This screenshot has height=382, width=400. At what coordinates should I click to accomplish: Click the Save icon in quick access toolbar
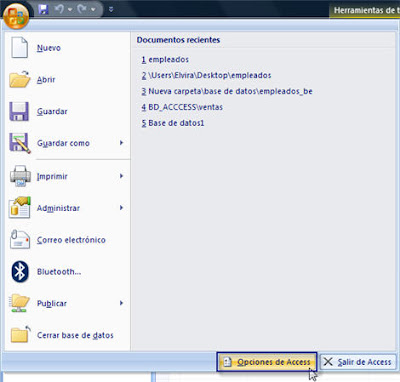[x=43, y=9]
